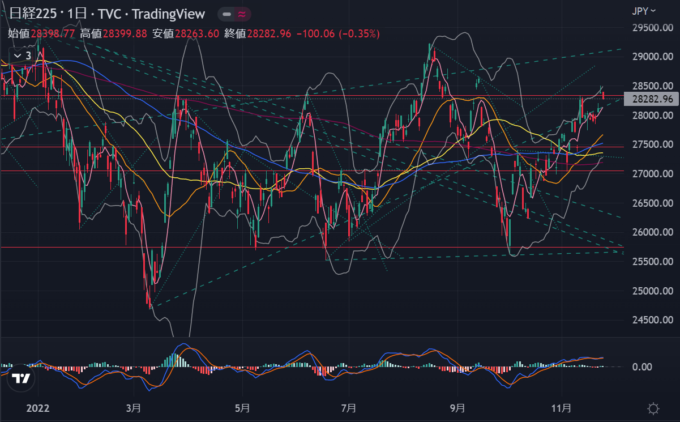
Task: Select the 3月 time axis label
Action: tap(133, 408)
